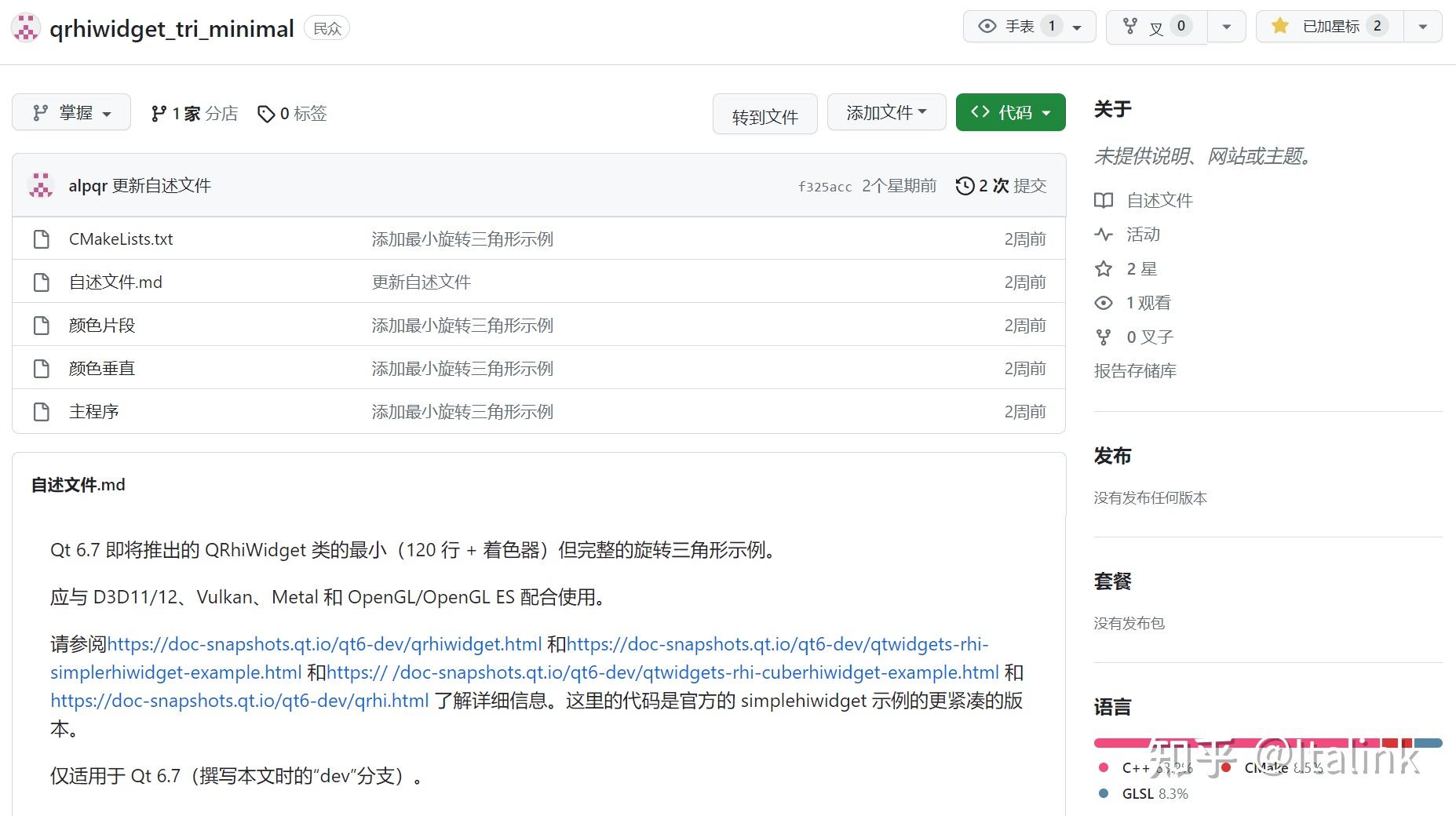Viewport: 1456px width, 816px height.
Task: Open the color vertex file 颜色垂直
Action: pos(102,369)
